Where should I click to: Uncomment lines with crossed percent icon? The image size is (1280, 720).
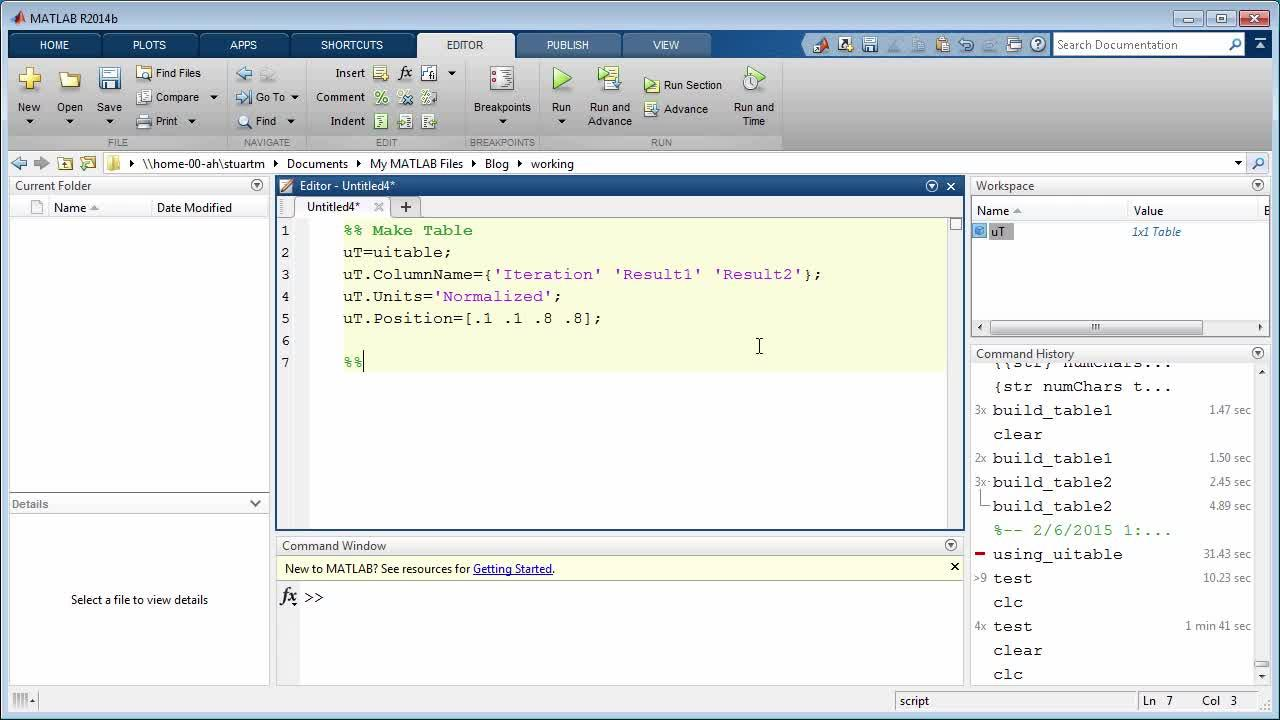click(x=405, y=97)
